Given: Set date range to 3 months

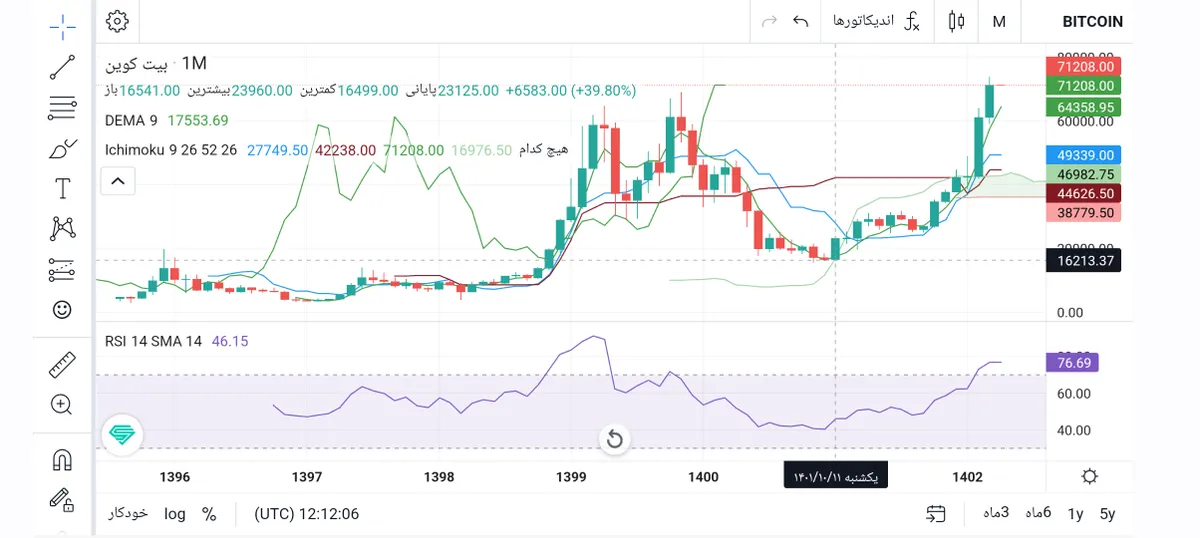Looking at the screenshot, I should 995,513.
